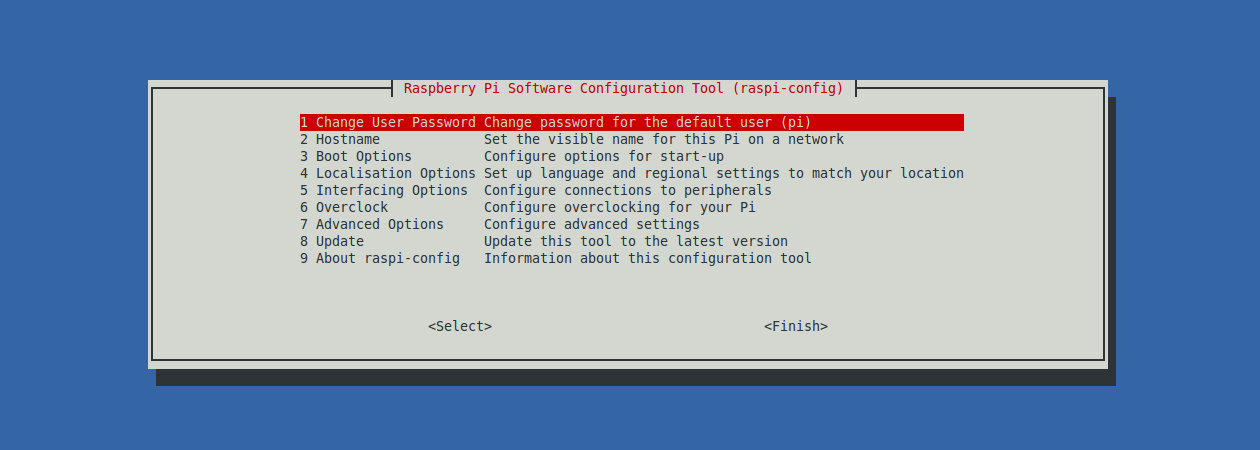Viewport: 1260px width, 450px height.
Task: Click 'Change password for the default user' description
Action: click(x=647, y=122)
